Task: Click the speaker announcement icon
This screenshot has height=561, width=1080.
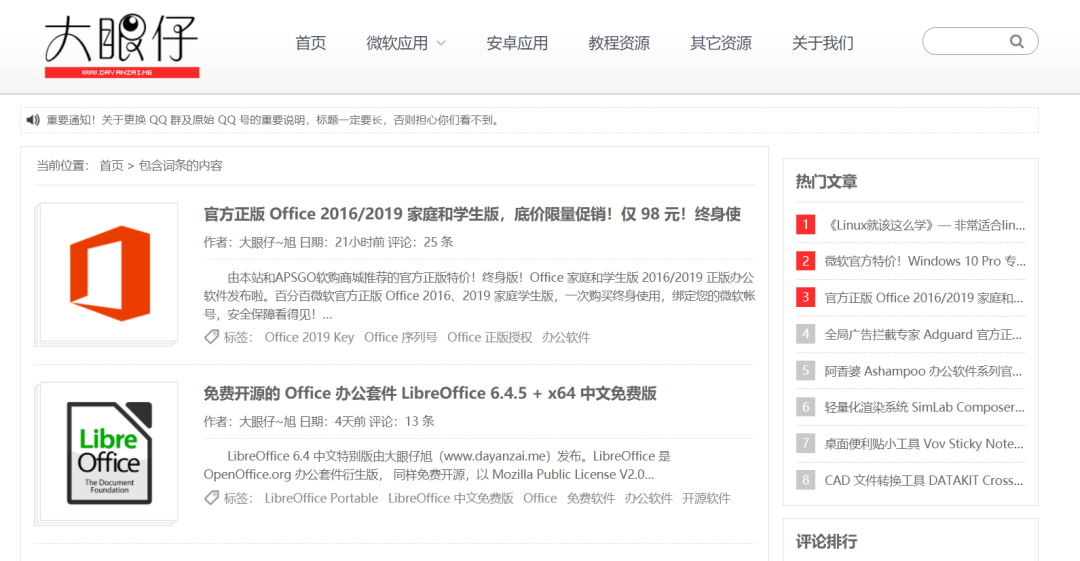Action: (33, 120)
